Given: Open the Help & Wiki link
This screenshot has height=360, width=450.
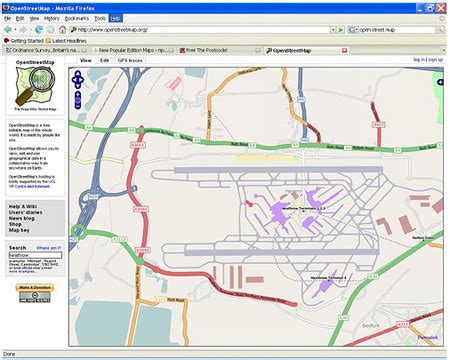Looking at the screenshot, I should point(23,206).
